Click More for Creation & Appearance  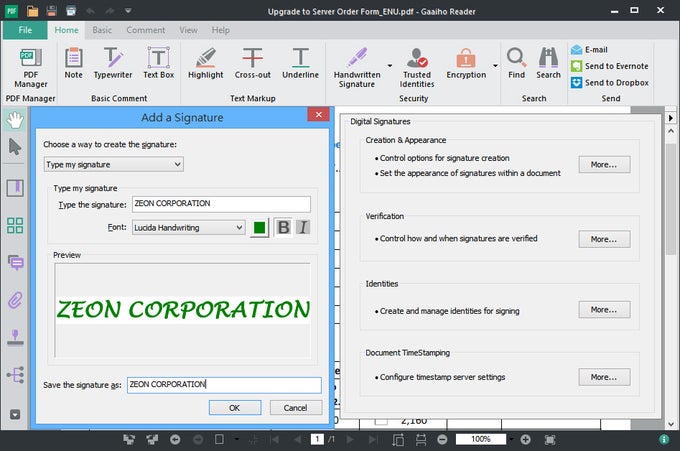(x=604, y=164)
